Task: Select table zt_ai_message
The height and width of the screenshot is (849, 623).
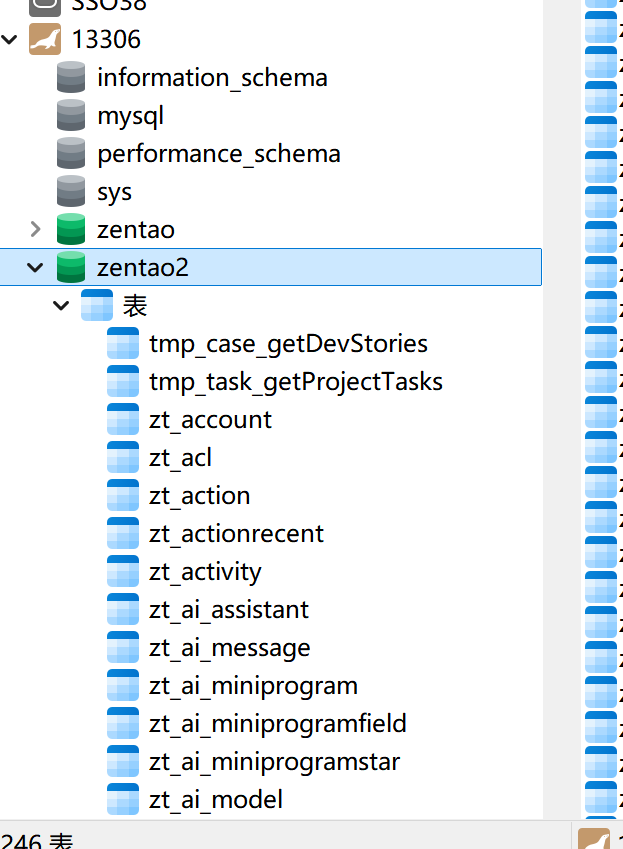Action: [230, 649]
